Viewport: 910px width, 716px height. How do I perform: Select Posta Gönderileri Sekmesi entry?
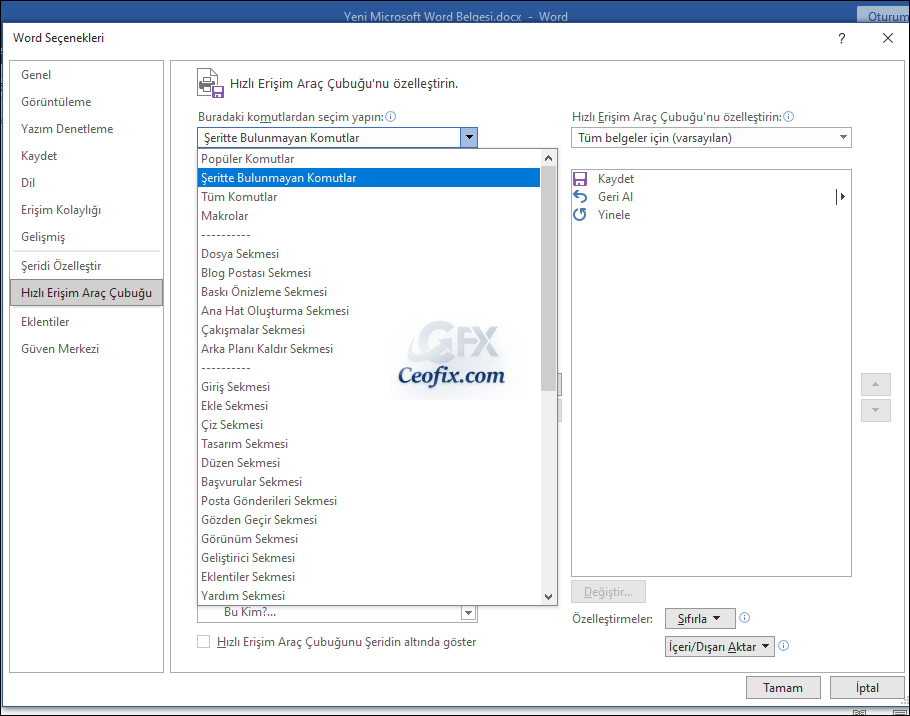tap(369, 501)
